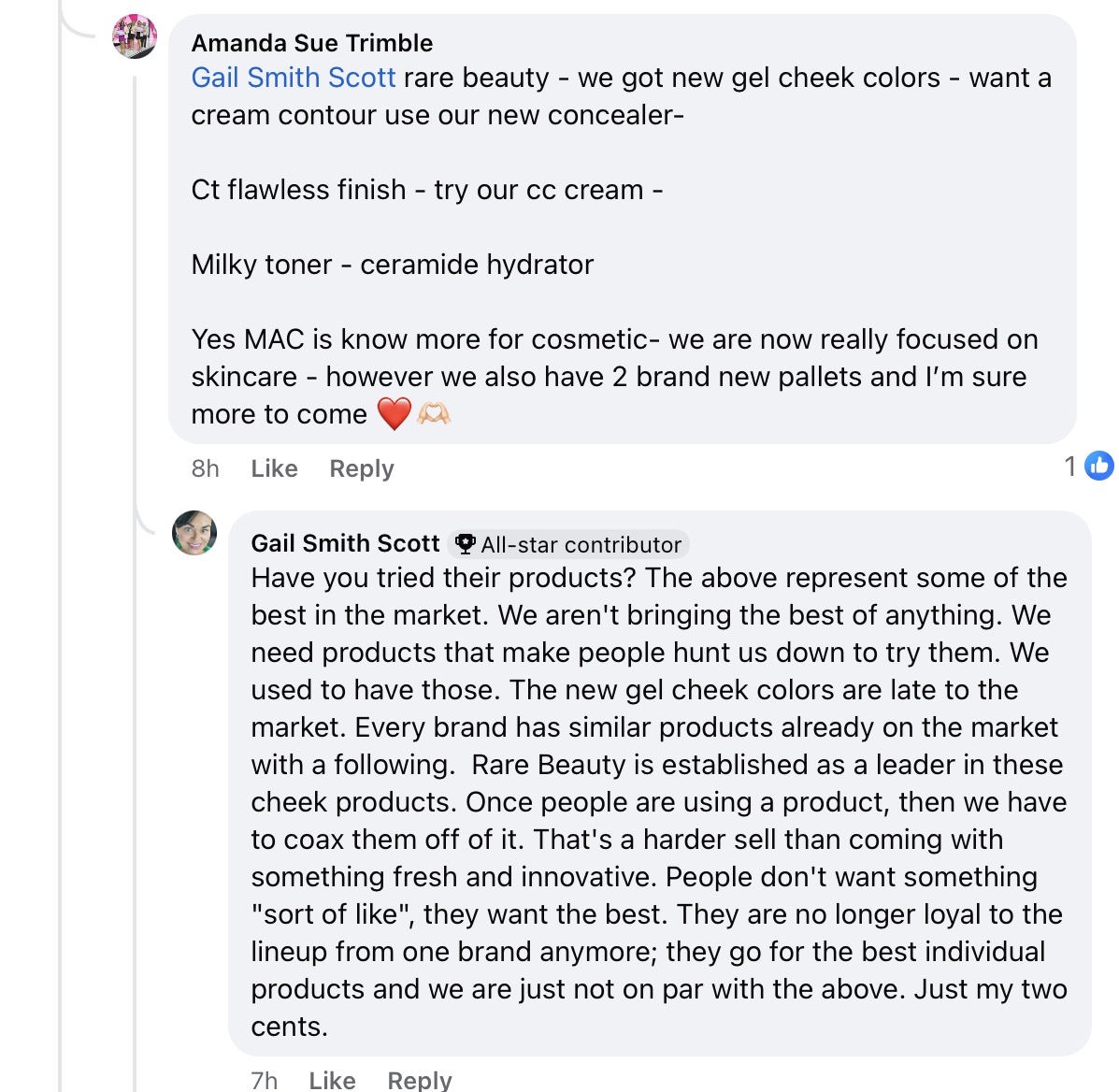This screenshot has height=1092, width=1119.
Task: Click Gail's reply text mentioning Rare Beauty
Action: [x=654, y=765]
